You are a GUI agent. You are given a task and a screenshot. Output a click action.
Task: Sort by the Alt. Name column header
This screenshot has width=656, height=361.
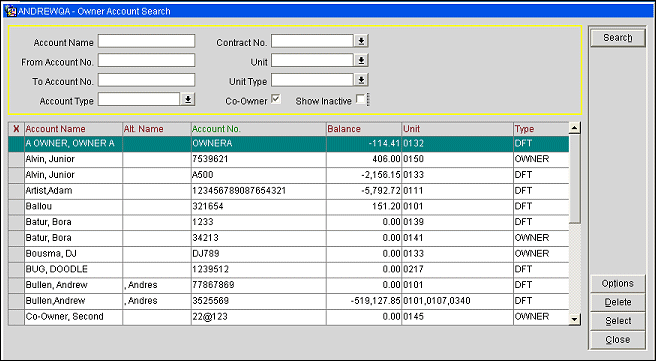tap(157, 129)
